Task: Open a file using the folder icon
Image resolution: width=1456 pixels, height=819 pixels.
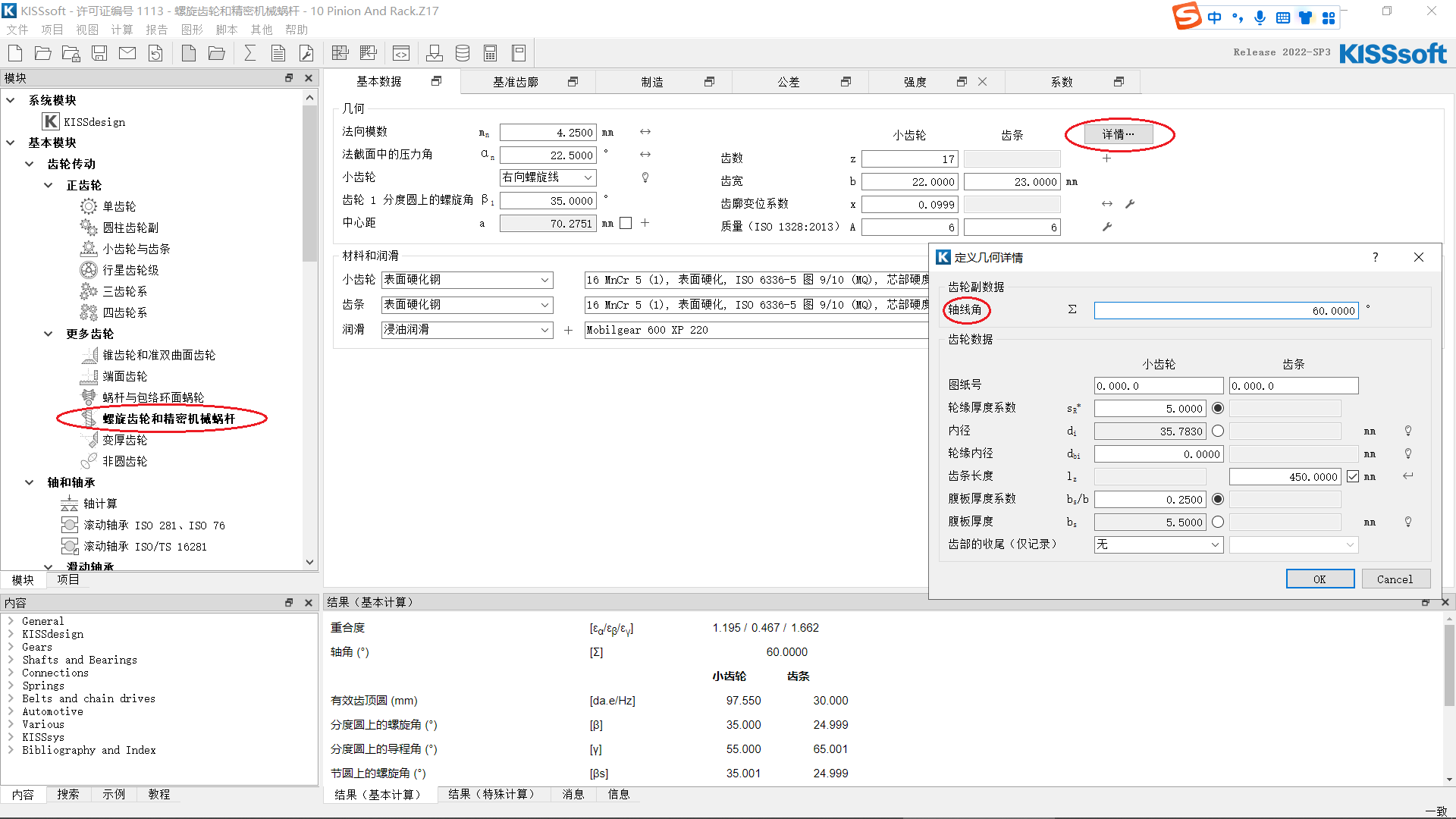Action: (43, 53)
